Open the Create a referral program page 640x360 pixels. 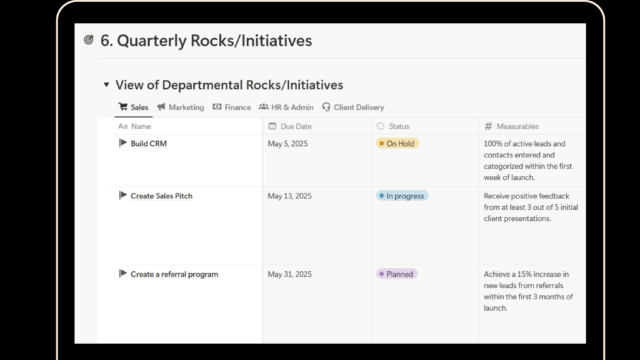(174, 274)
